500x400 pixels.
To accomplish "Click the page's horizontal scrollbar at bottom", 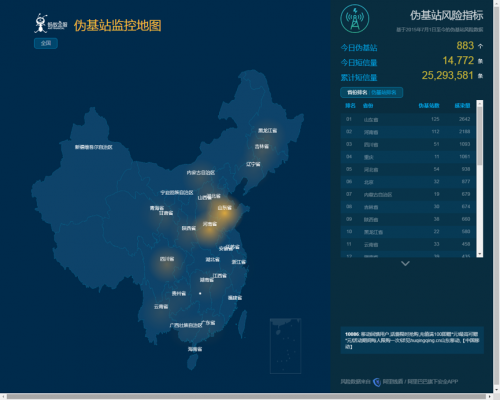I will (x=247, y=396).
